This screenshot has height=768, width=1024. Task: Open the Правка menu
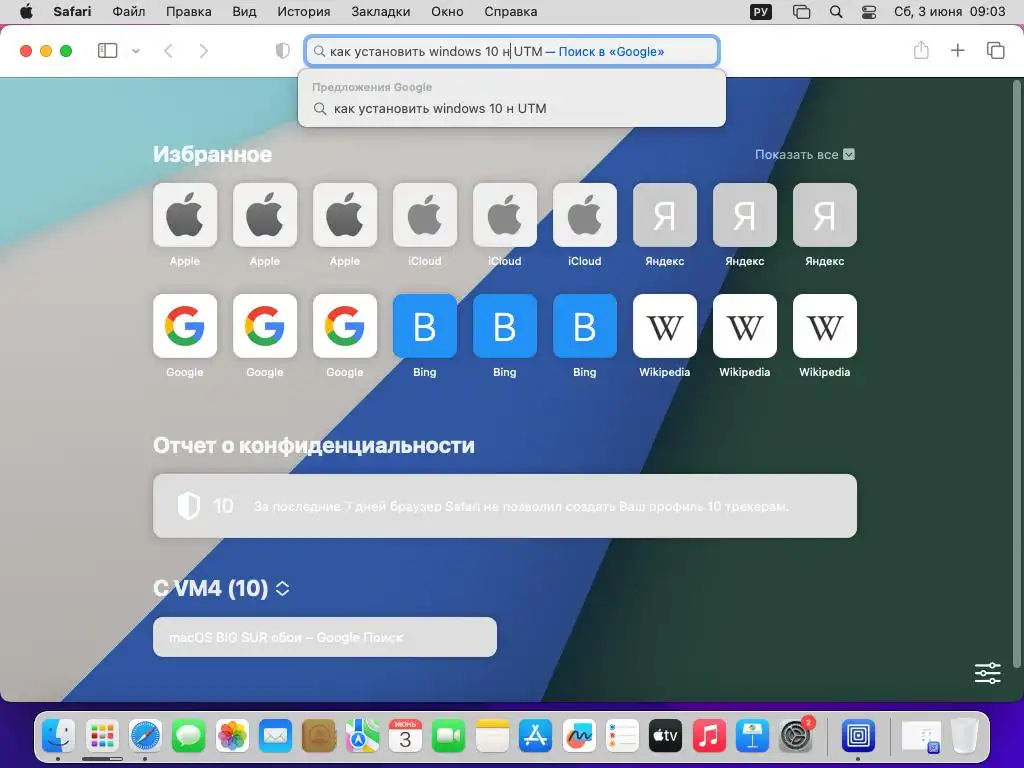(x=189, y=12)
